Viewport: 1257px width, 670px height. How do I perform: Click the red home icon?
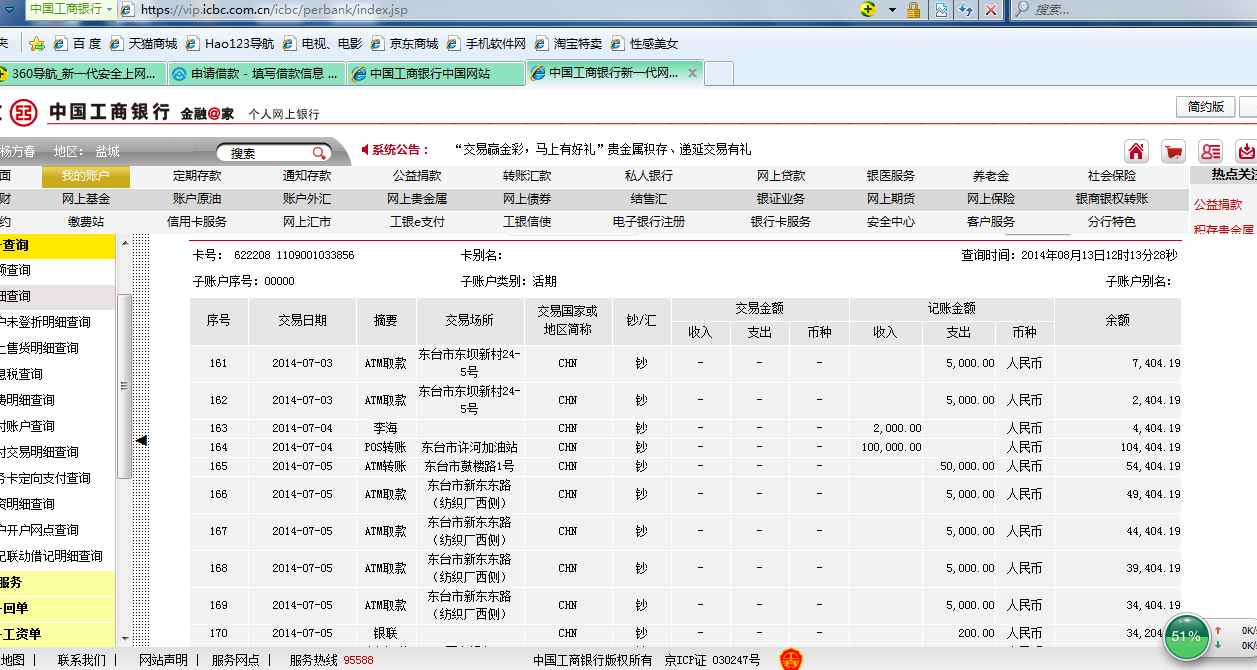click(1136, 151)
